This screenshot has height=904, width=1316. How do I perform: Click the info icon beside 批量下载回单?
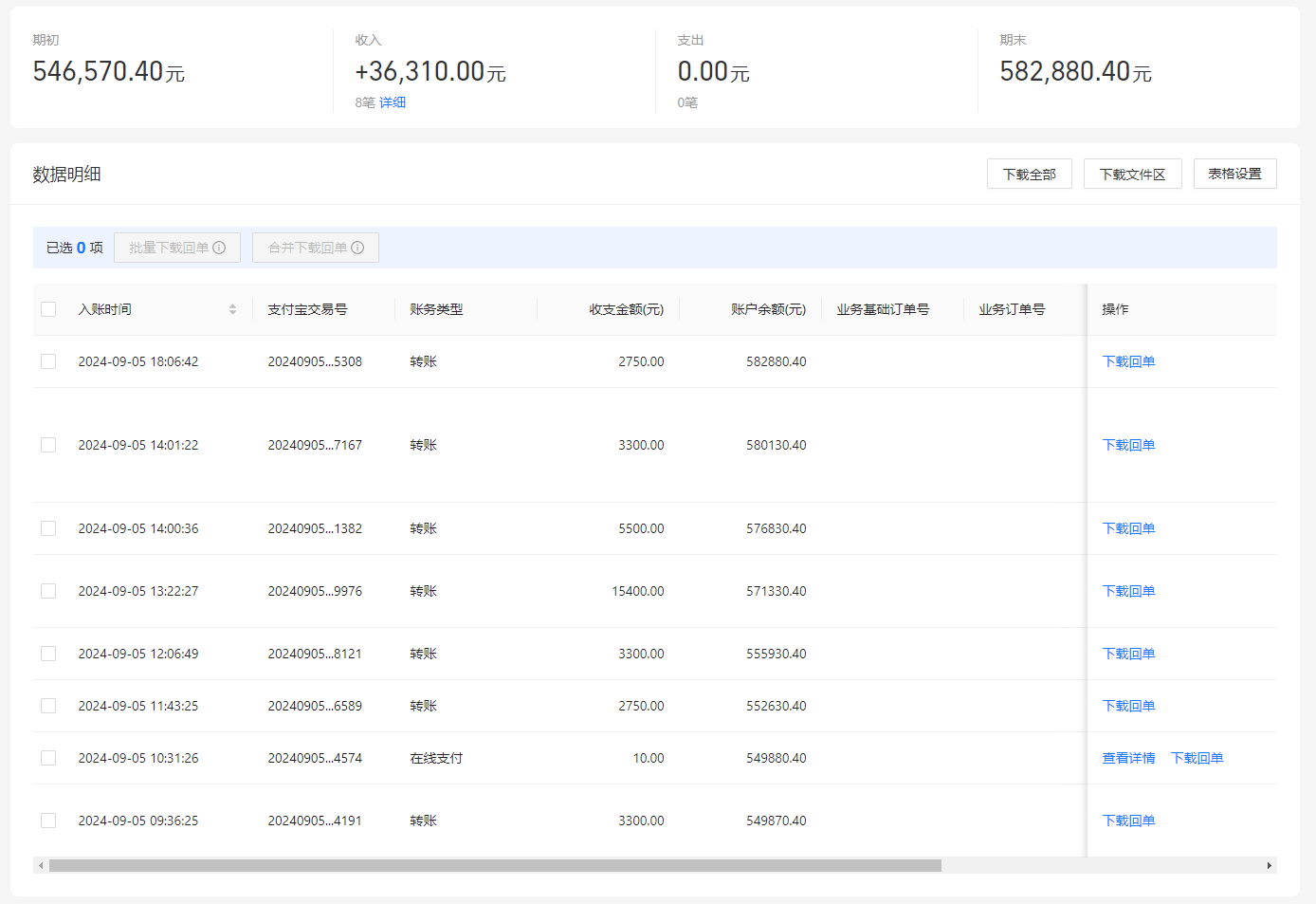click(219, 248)
